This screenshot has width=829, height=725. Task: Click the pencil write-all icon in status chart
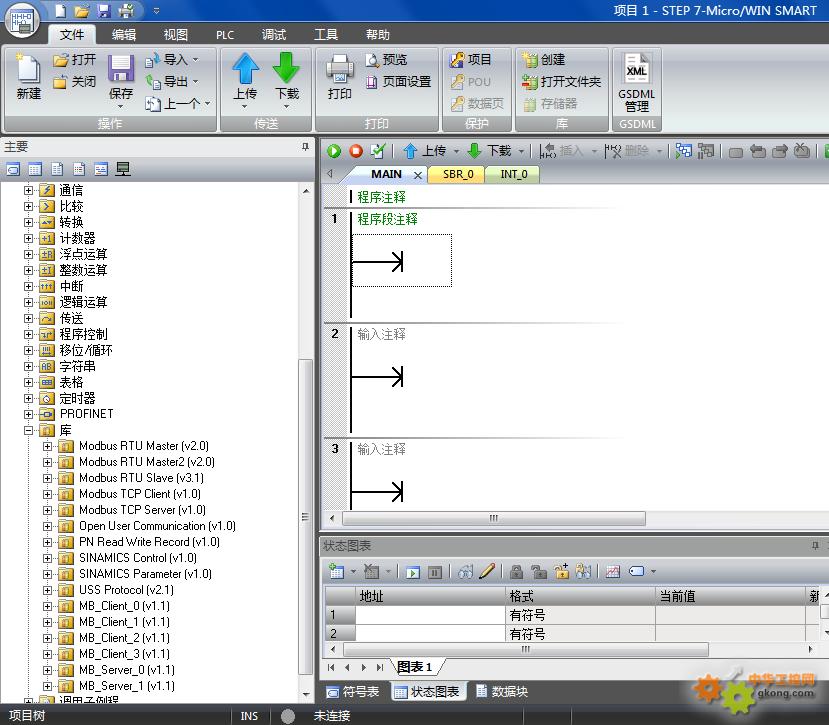[x=486, y=571]
